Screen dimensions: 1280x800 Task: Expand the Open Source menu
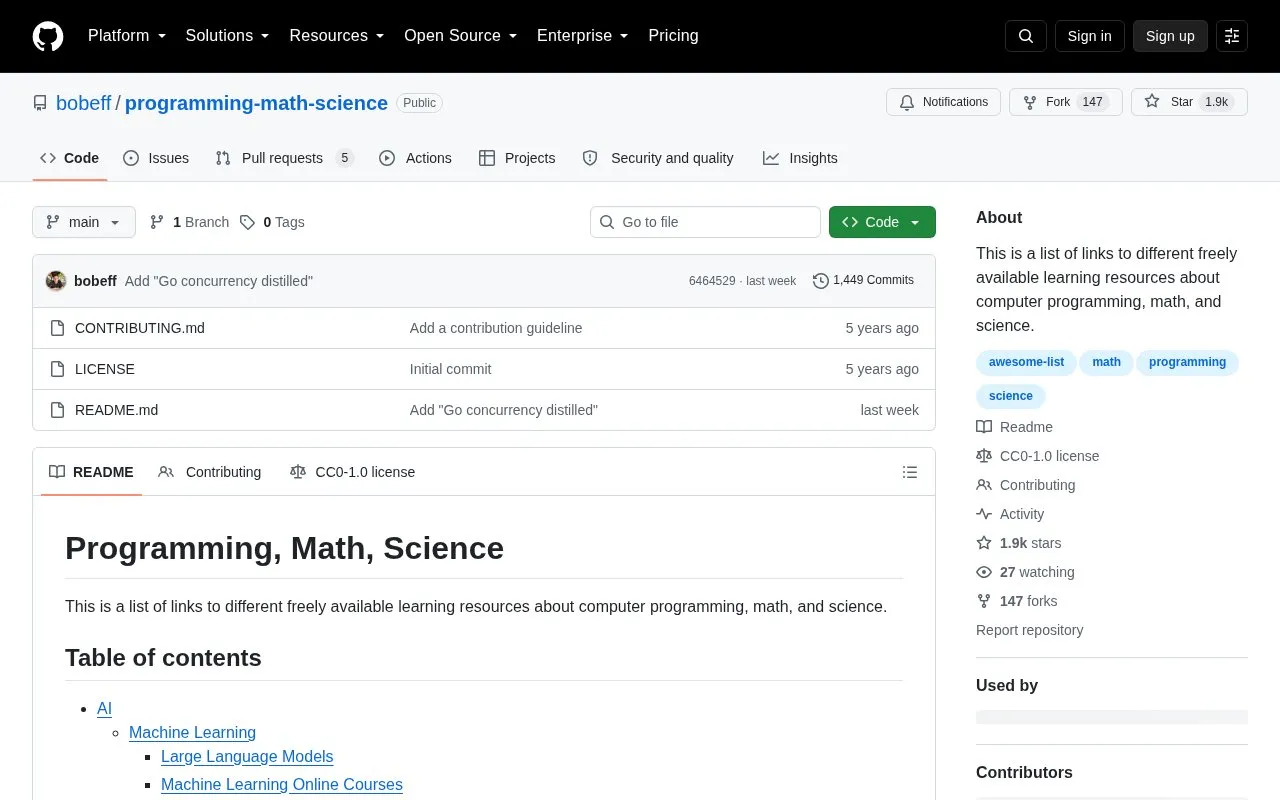460,36
